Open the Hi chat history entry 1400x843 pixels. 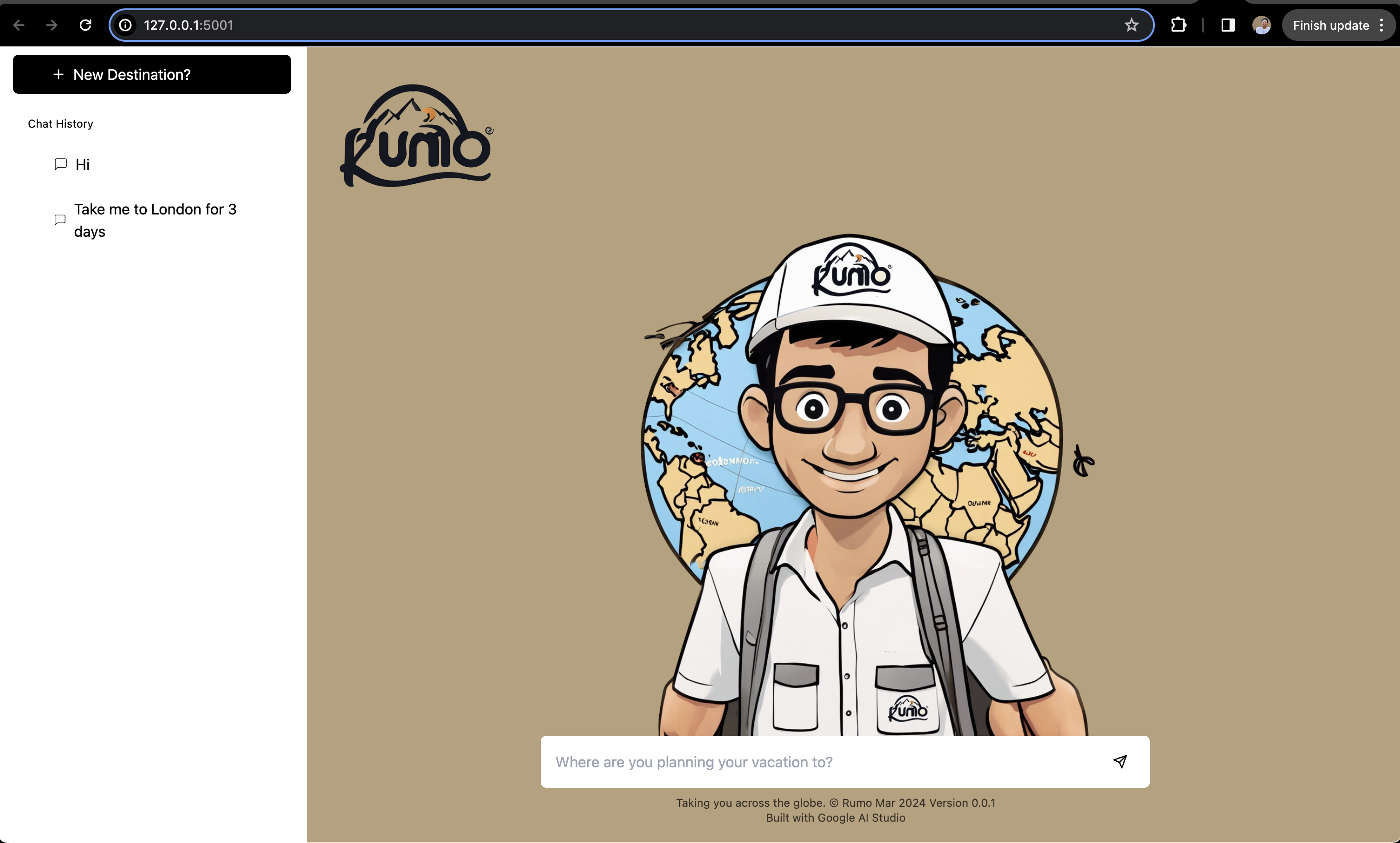click(x=83, y=165)
